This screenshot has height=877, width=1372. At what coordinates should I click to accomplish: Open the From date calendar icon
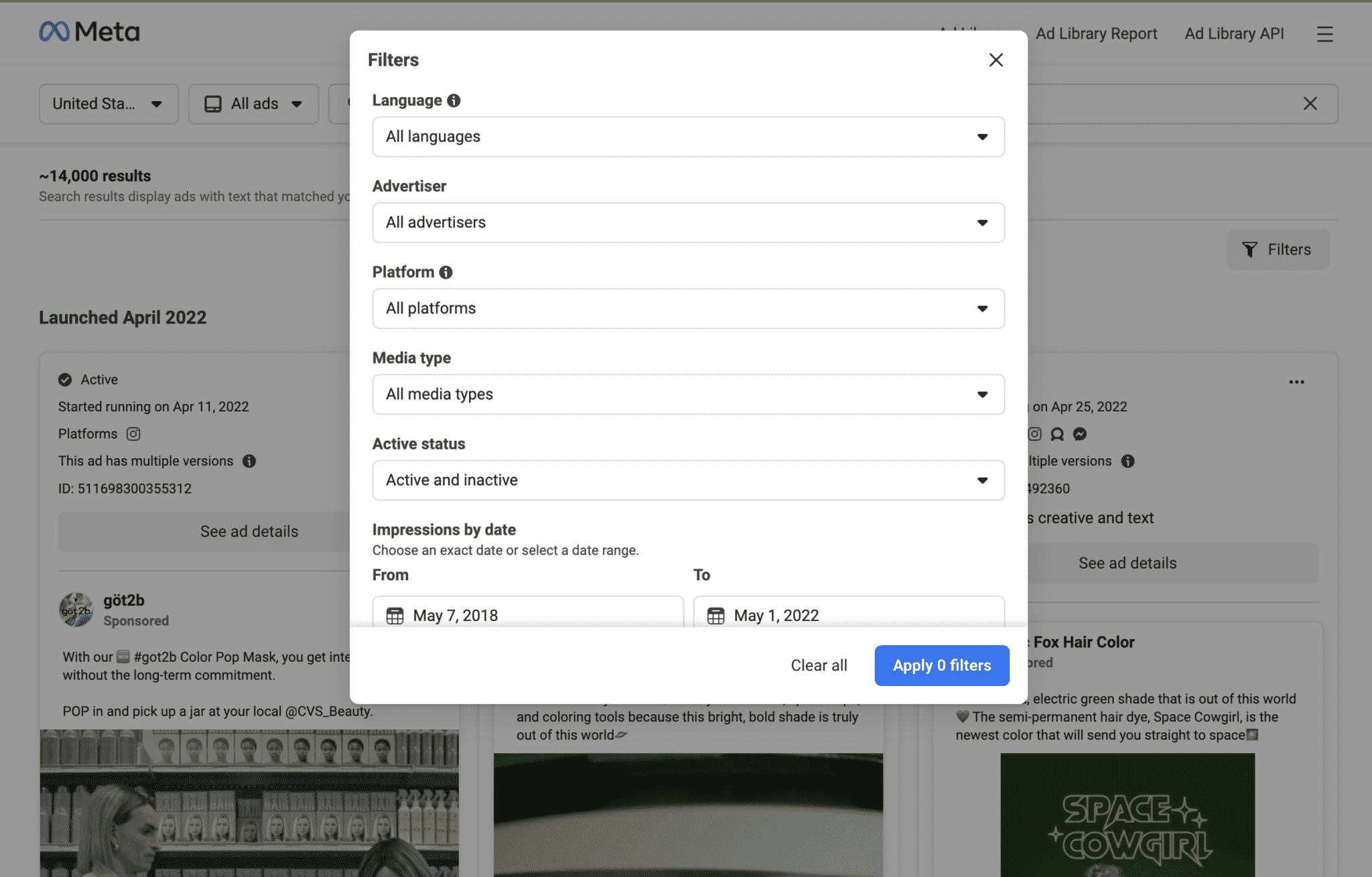click(396, 614)
